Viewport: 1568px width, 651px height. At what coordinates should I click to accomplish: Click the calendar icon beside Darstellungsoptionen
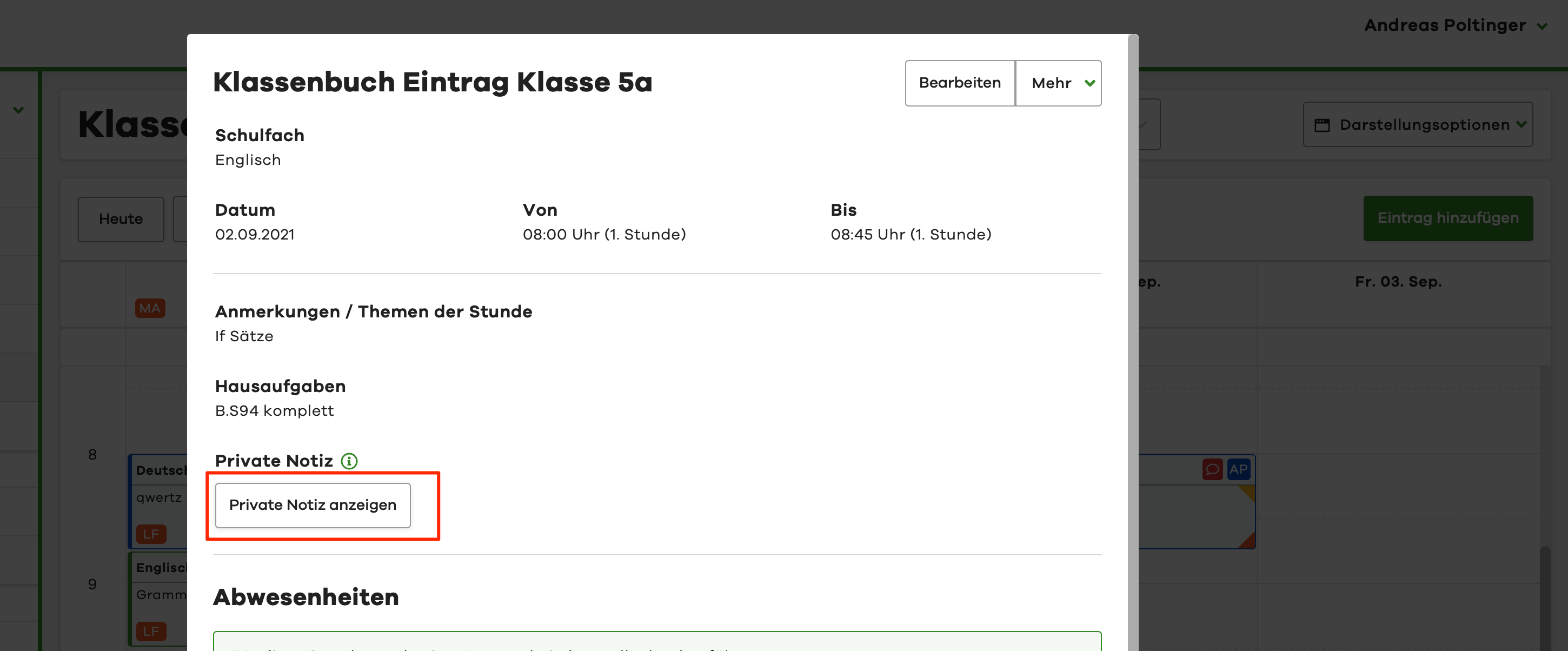[1321, 125]
